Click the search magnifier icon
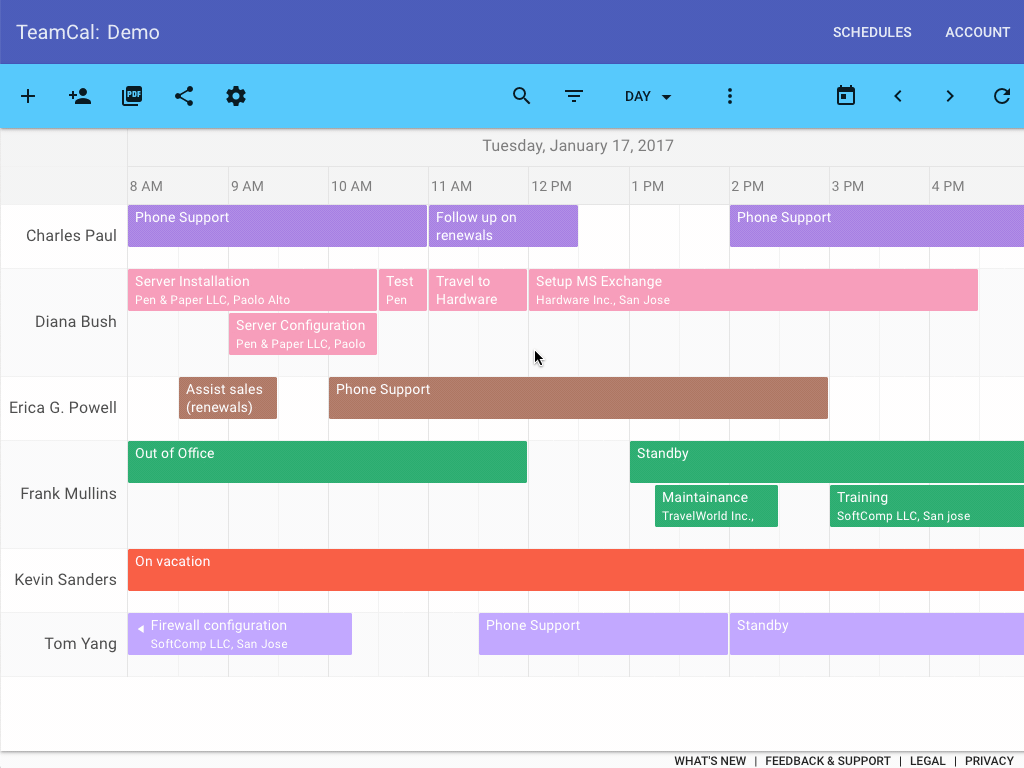 (521, 96)
